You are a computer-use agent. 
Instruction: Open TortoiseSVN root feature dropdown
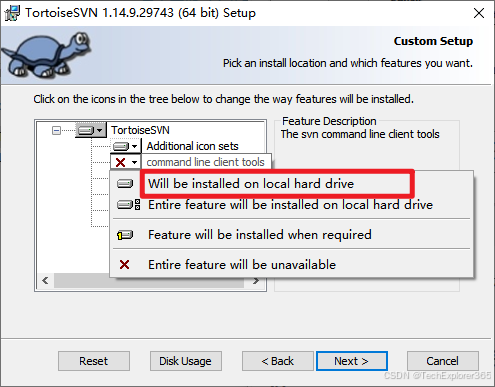click(90, 130)
